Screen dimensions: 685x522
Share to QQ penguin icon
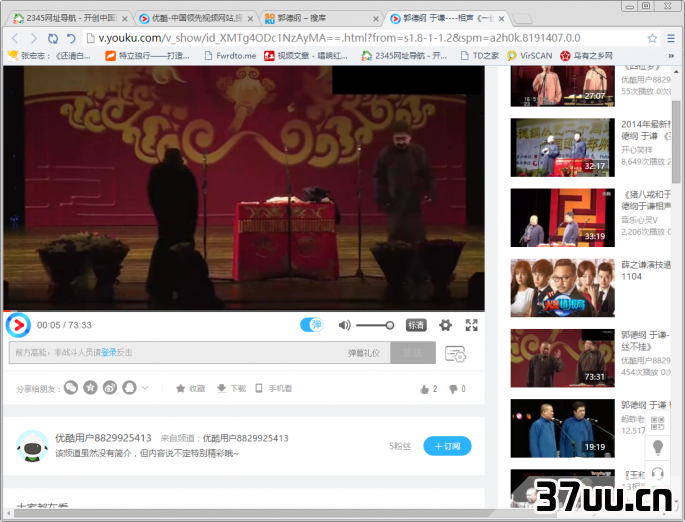pos(129,387)
